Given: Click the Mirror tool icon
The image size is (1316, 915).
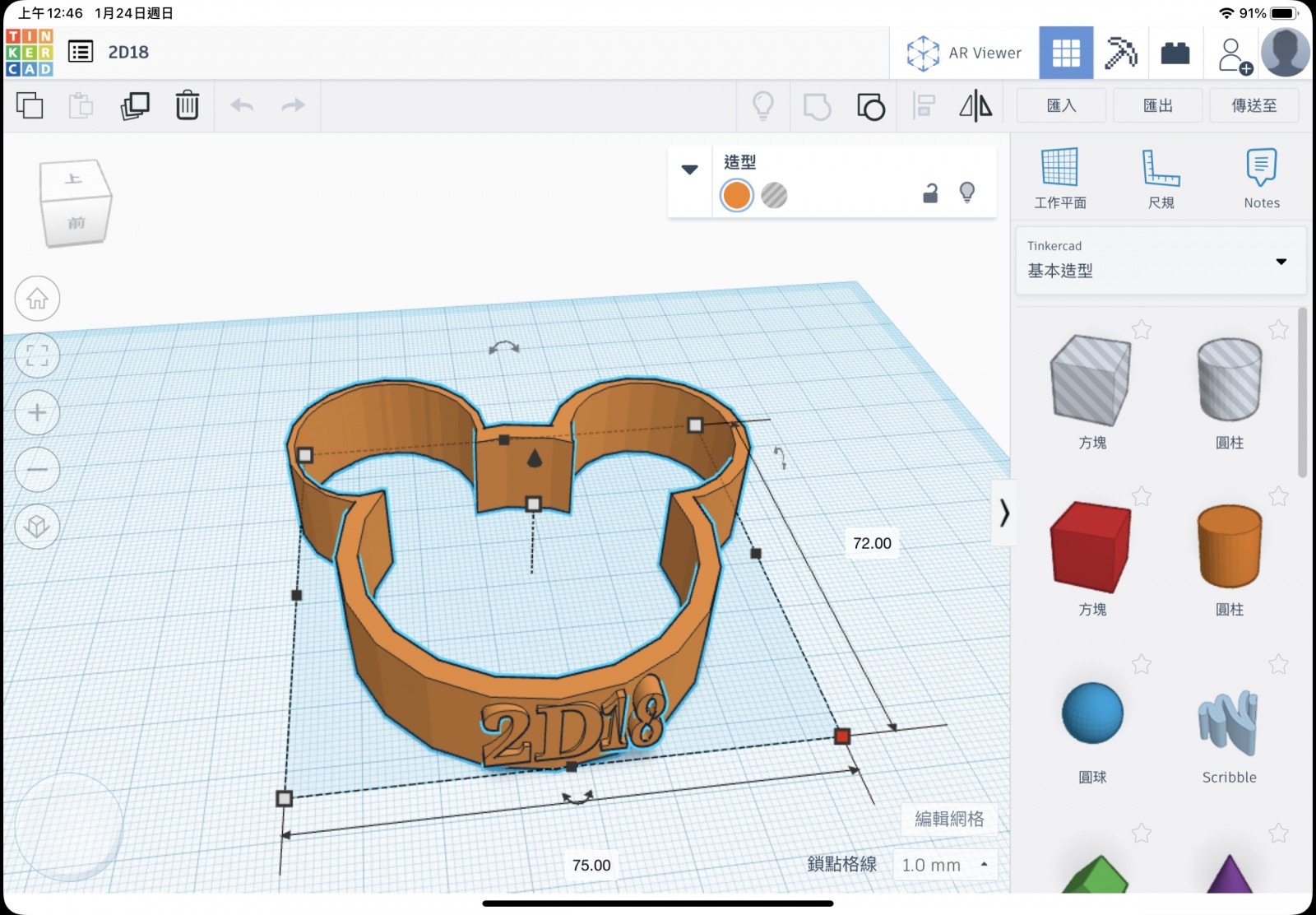Looking at the screenshot, I should pyautogui.click(x=975, y=105).
